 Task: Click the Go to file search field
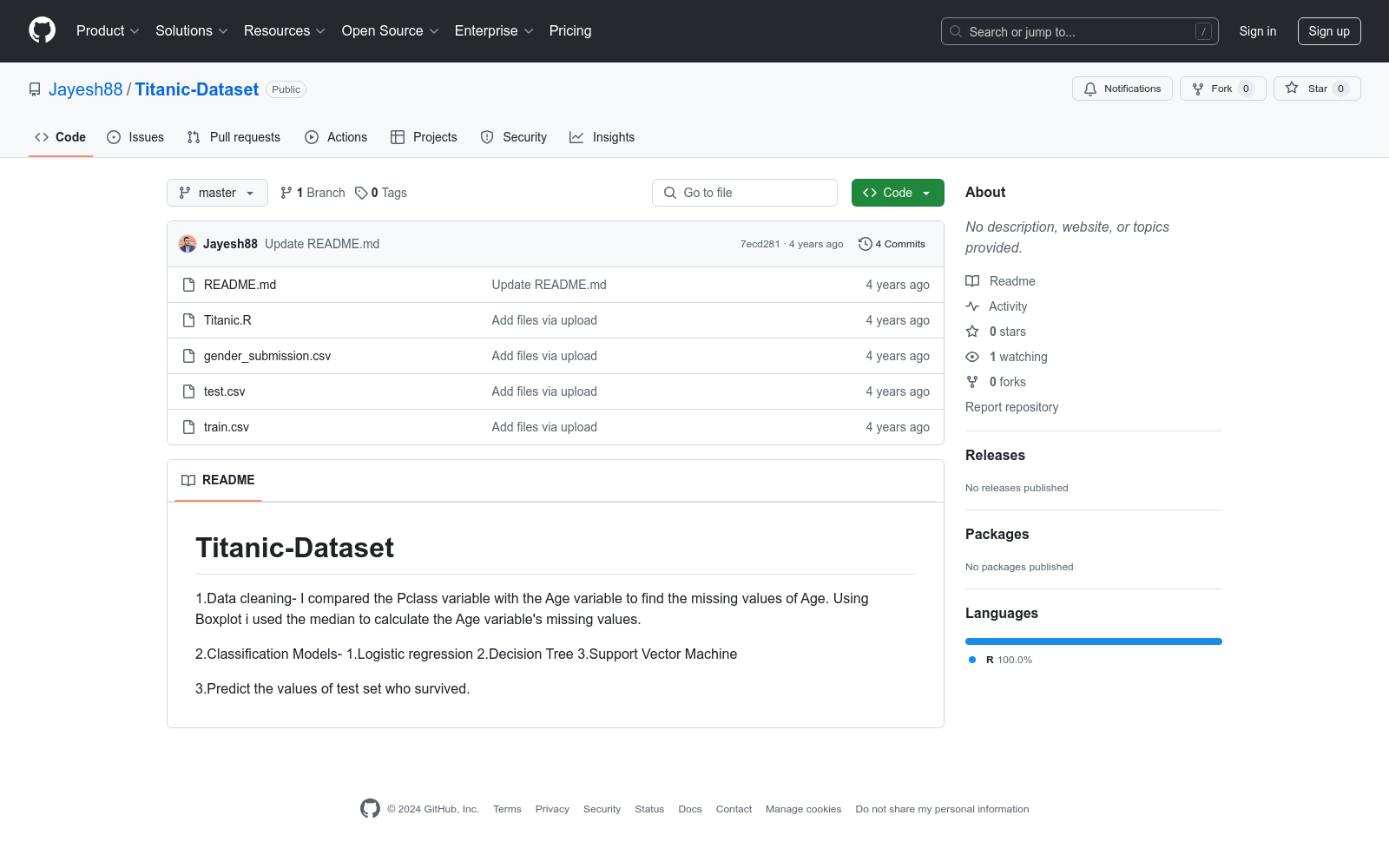coord(745,193)
